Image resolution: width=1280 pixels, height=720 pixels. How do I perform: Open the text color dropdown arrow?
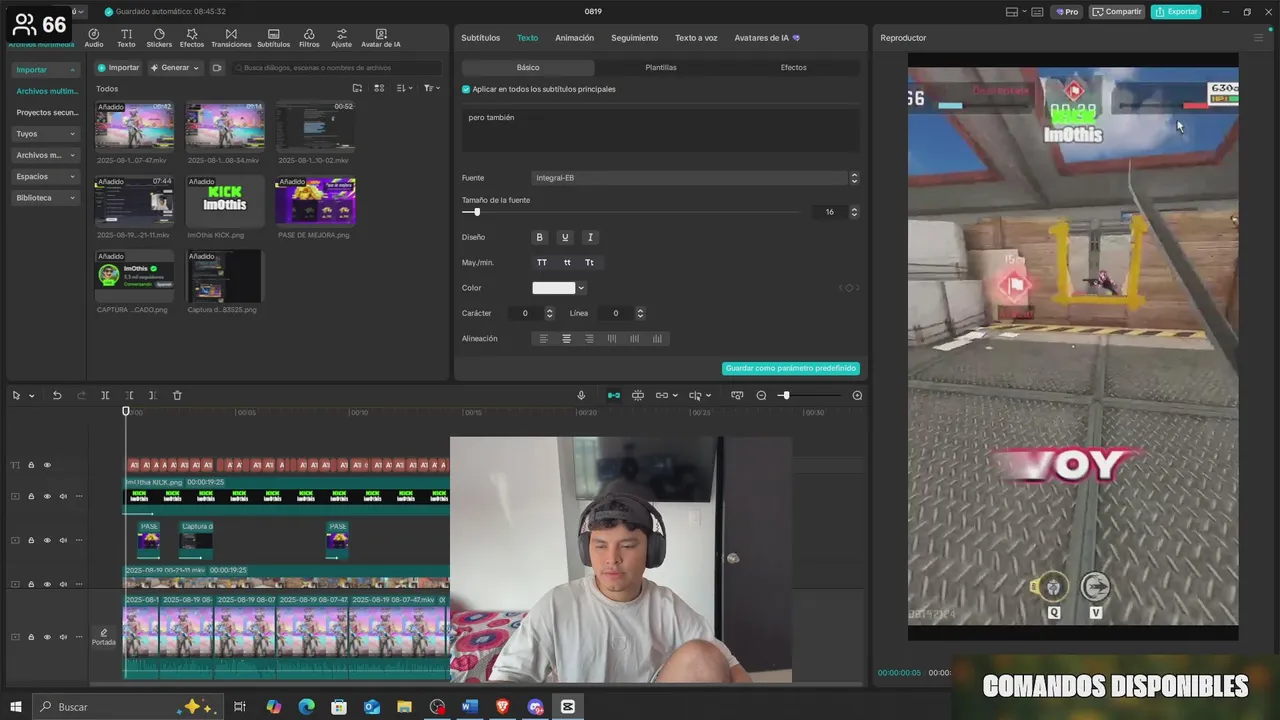[x=581, y=288]
